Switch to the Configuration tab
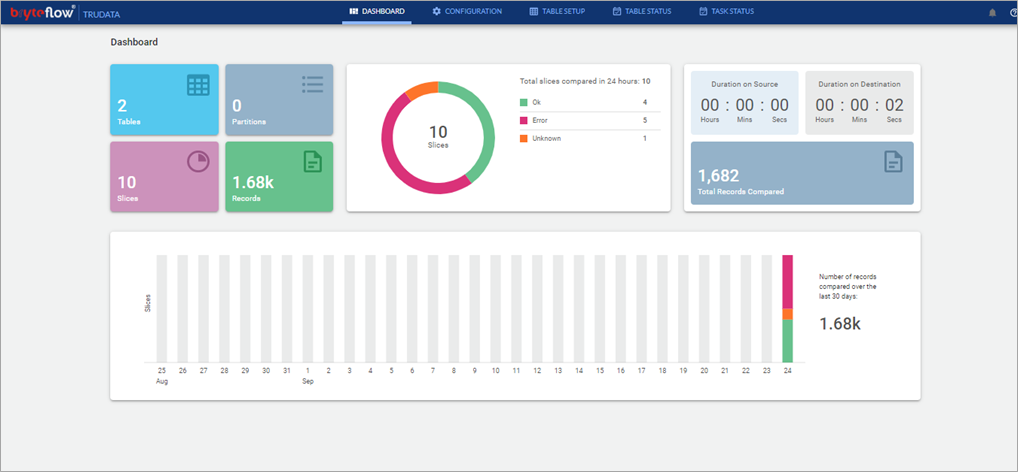This screenshot has height=472, width=1018. pyautogui.click(x=467, y=12)
